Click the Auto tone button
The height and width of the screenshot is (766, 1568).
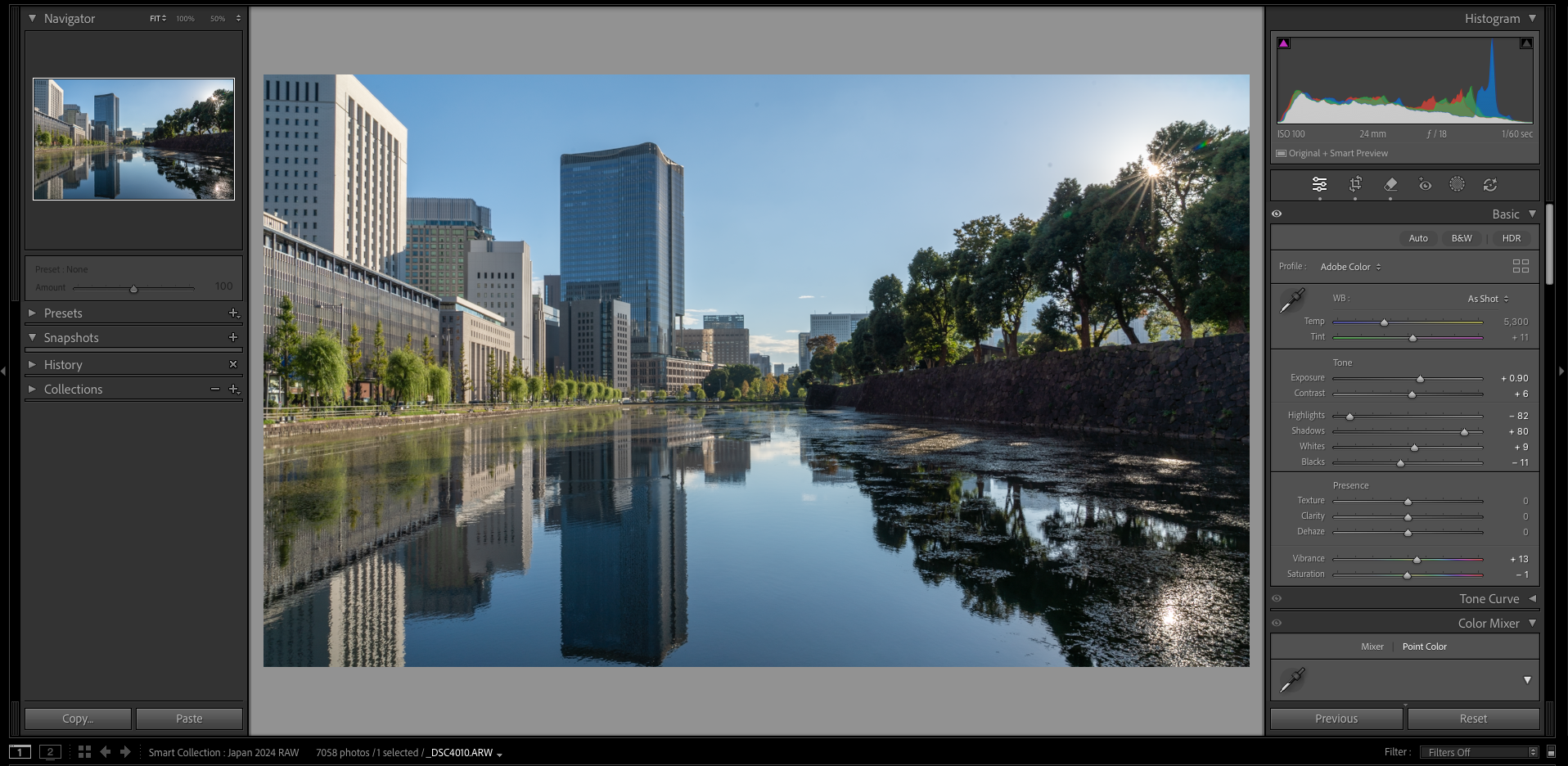tap(1418, 238)
